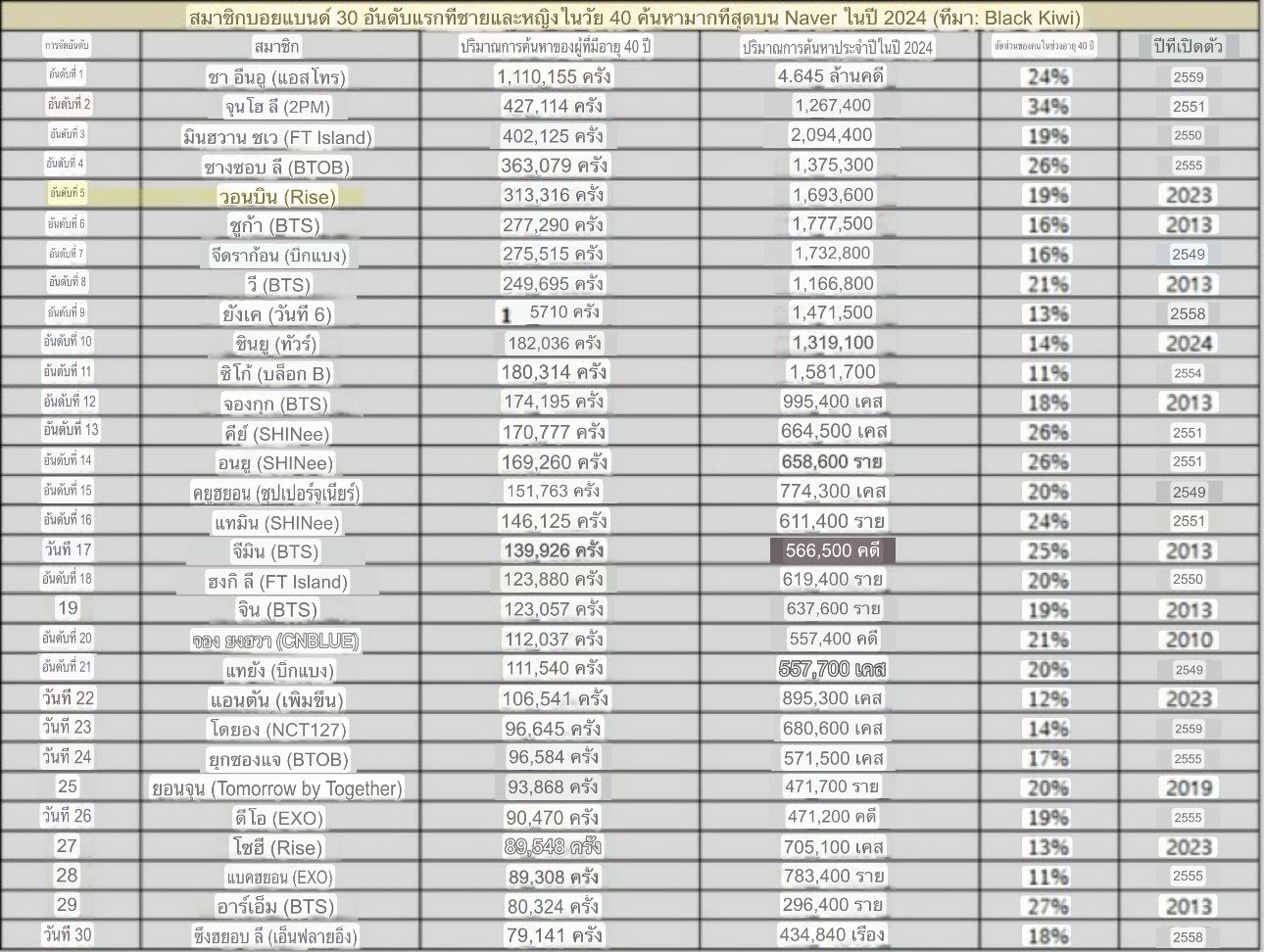Viewport: 1264px width, 952px height.
Task: Select the cell 'คีย์ (SHINee)'
Action: [x=277, y=433]
